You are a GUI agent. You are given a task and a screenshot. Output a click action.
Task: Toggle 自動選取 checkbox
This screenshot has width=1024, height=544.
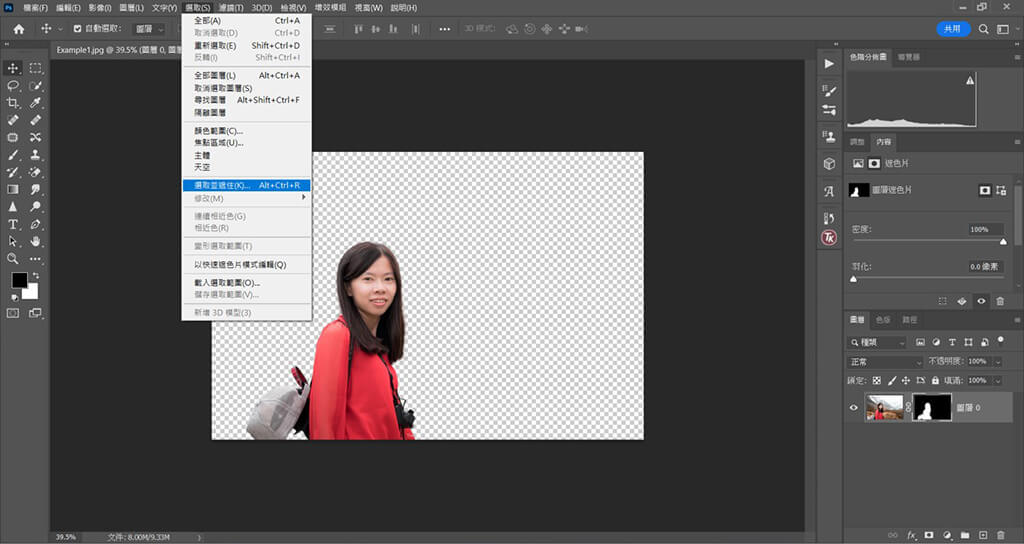[78, 29]
